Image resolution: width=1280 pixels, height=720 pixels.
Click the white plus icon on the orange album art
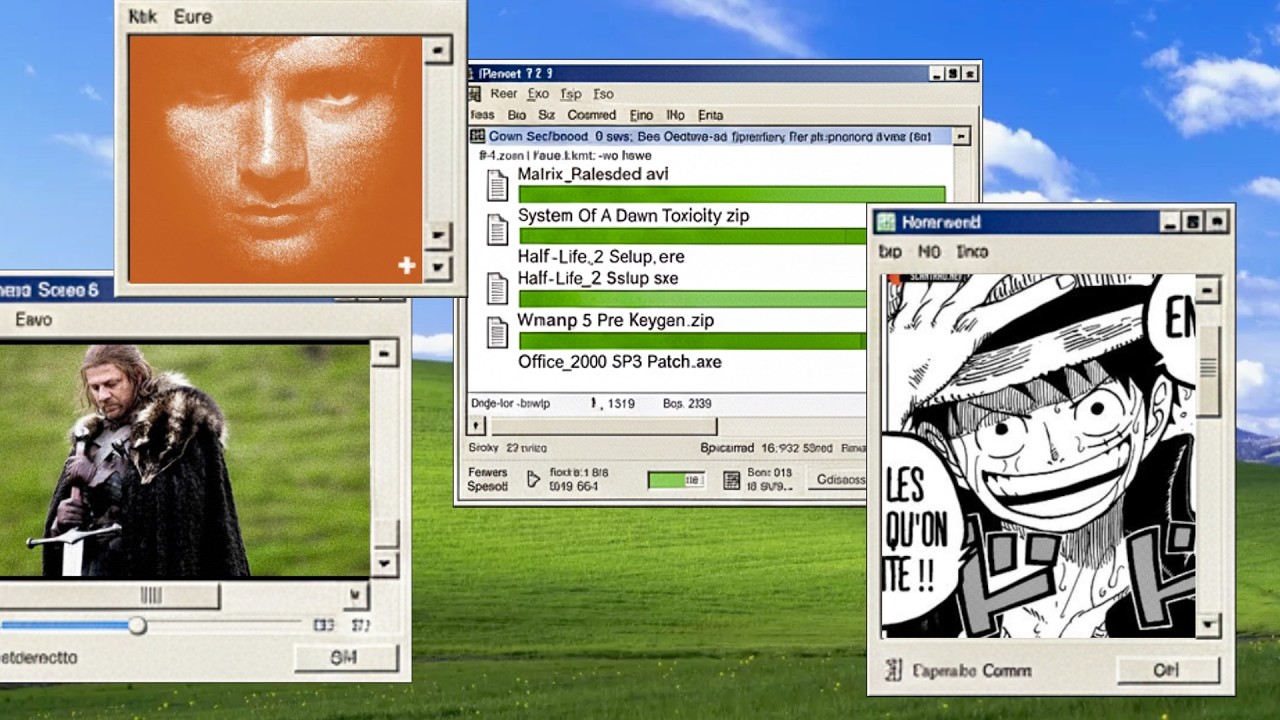(406, 265)
